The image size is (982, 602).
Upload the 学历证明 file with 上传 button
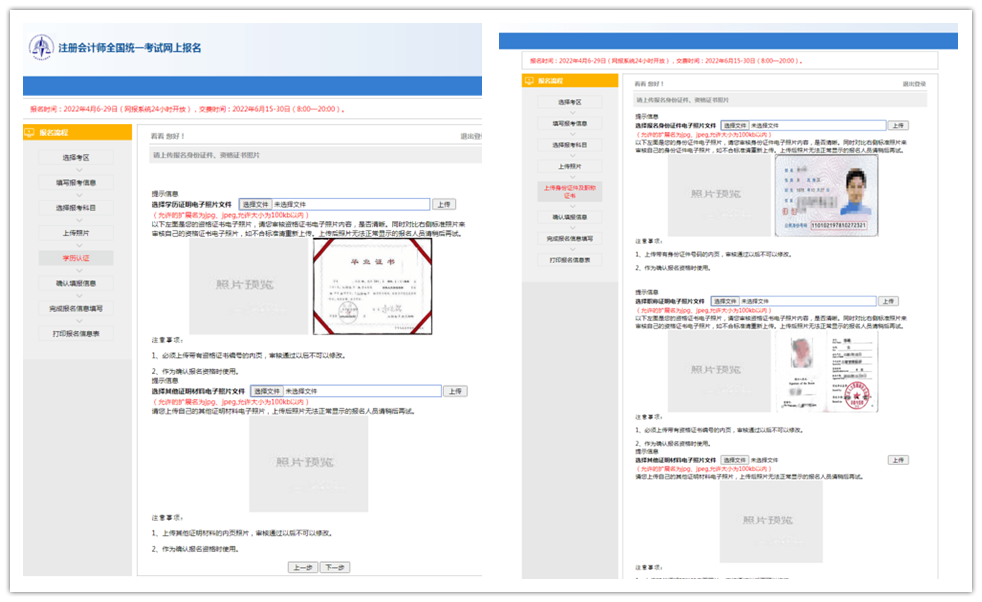(445, 204)
